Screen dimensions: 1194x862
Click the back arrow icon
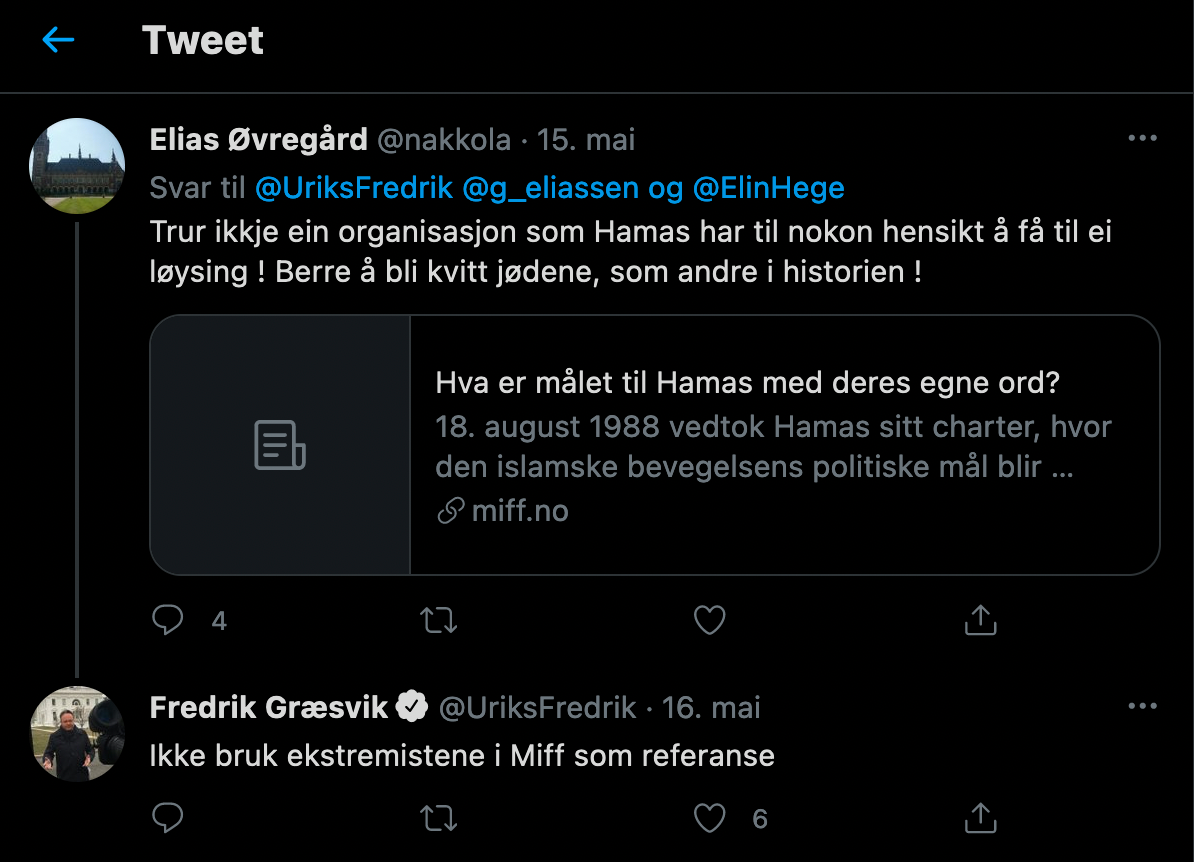click(58, 40)
